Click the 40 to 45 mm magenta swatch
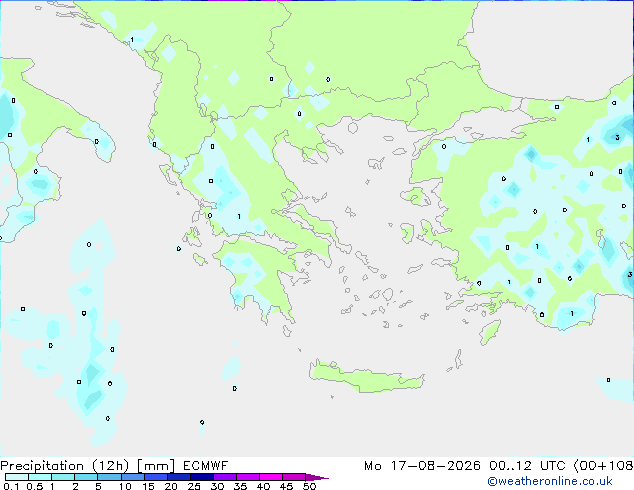 271,477
